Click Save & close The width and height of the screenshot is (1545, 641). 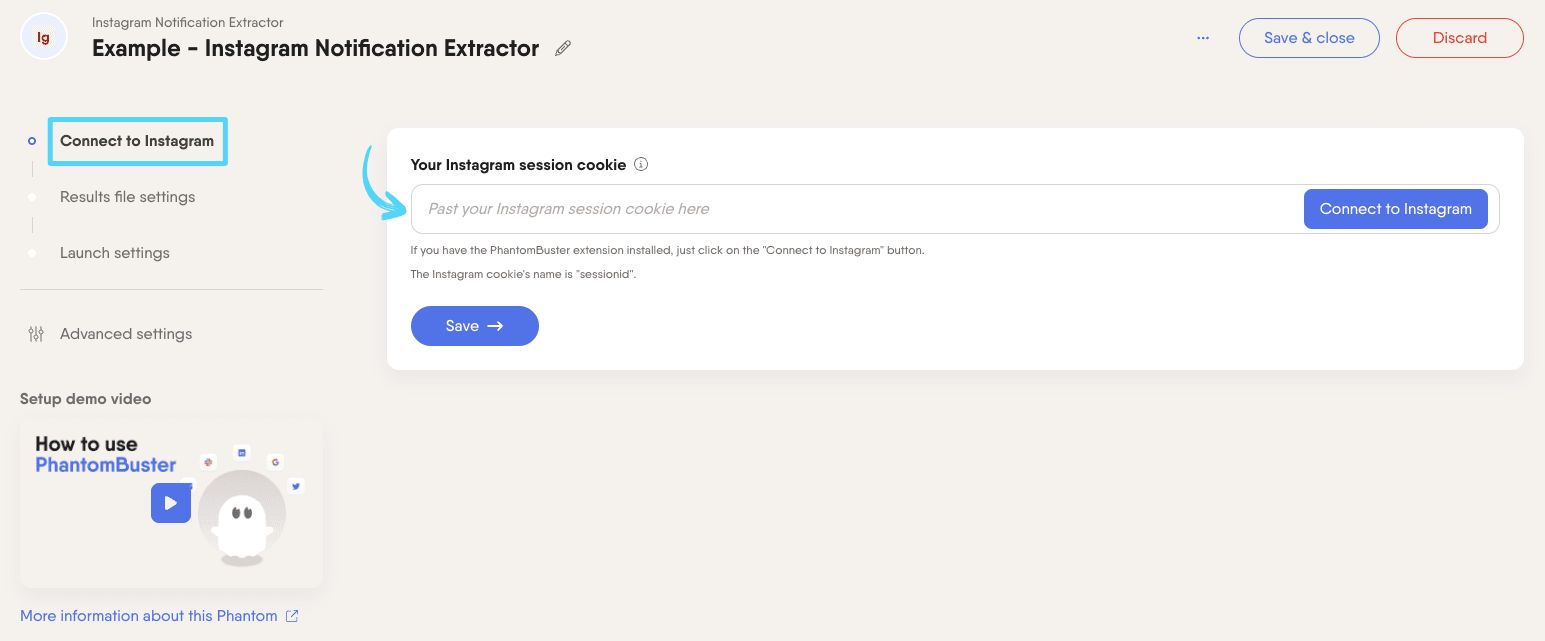click(x=1309, y=38)
